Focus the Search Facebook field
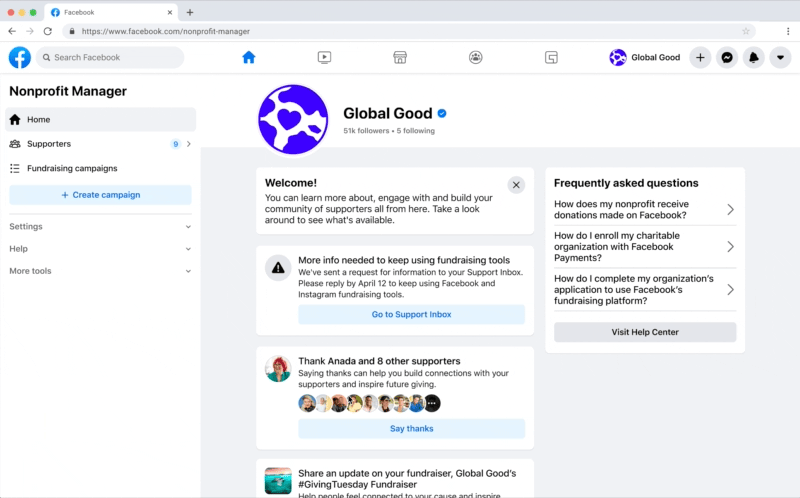This screenshot has width=800, height=498. tap(110, 57)
